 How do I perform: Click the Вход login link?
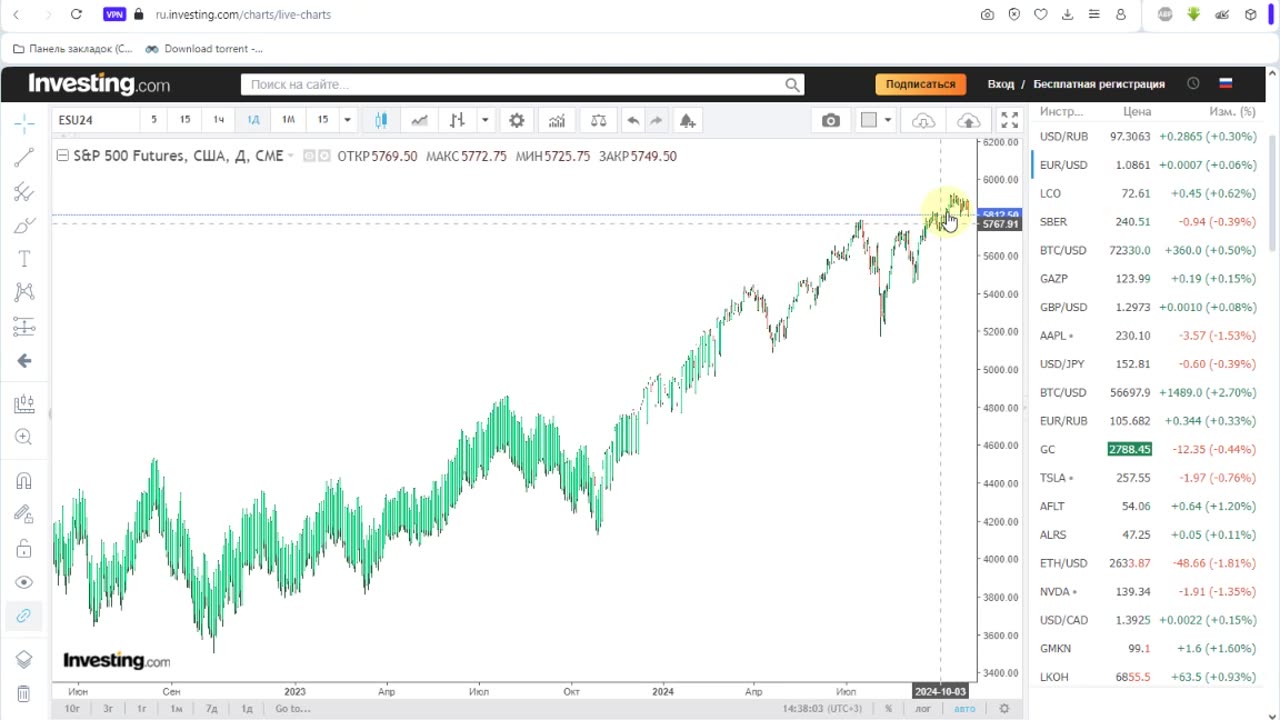click(1001, 84)
